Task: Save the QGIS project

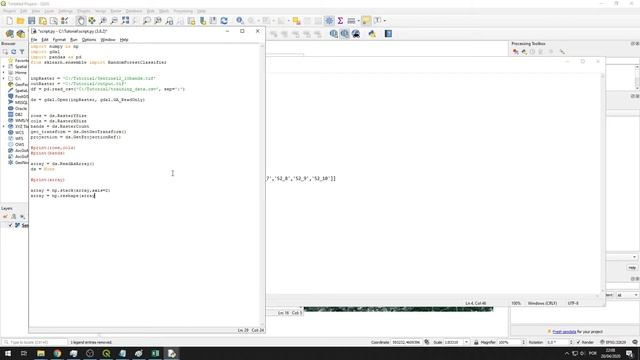Action: 31,20
